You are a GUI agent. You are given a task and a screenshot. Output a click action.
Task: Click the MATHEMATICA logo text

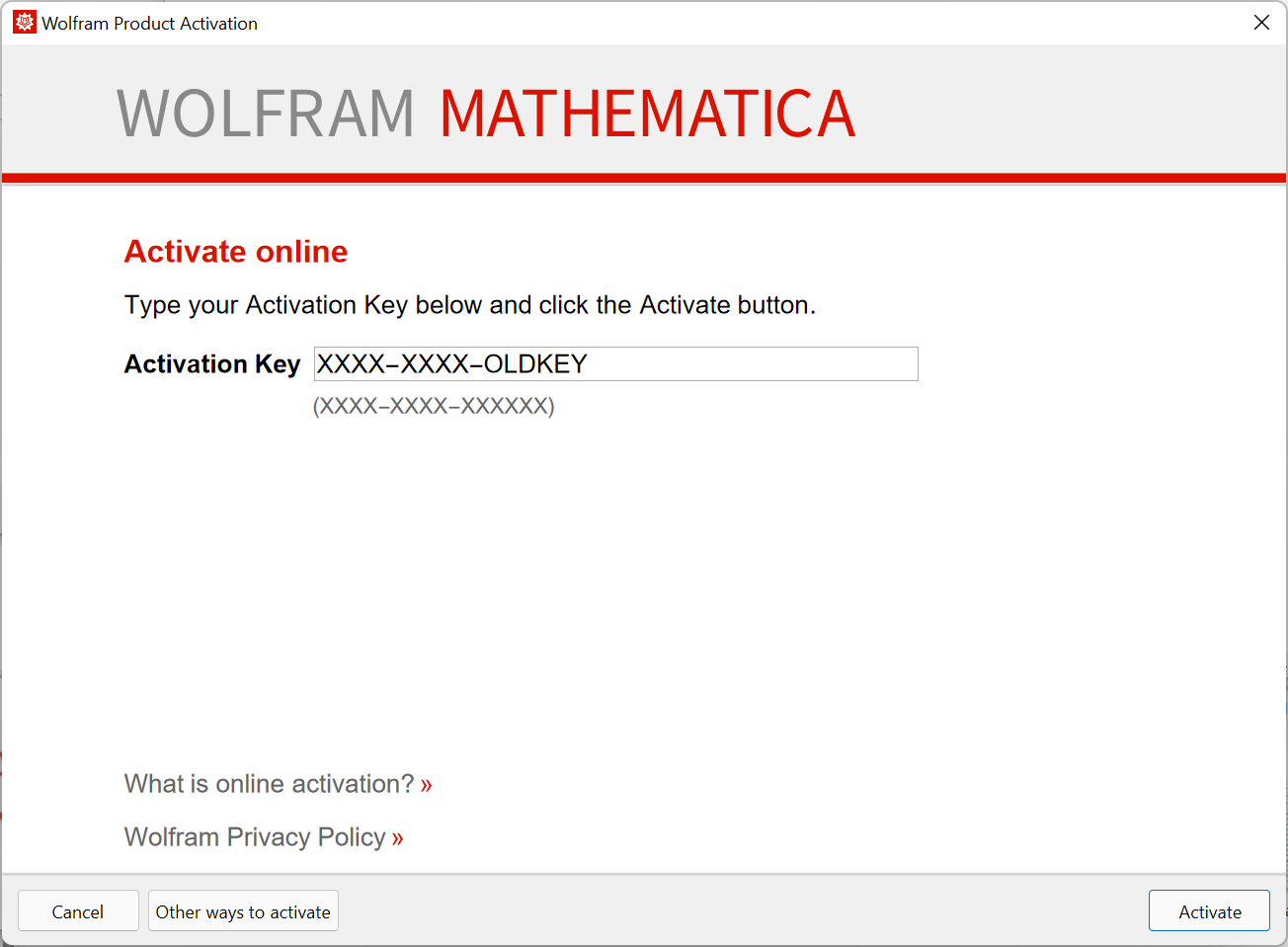pyautogui.click(x=646, y=112)
